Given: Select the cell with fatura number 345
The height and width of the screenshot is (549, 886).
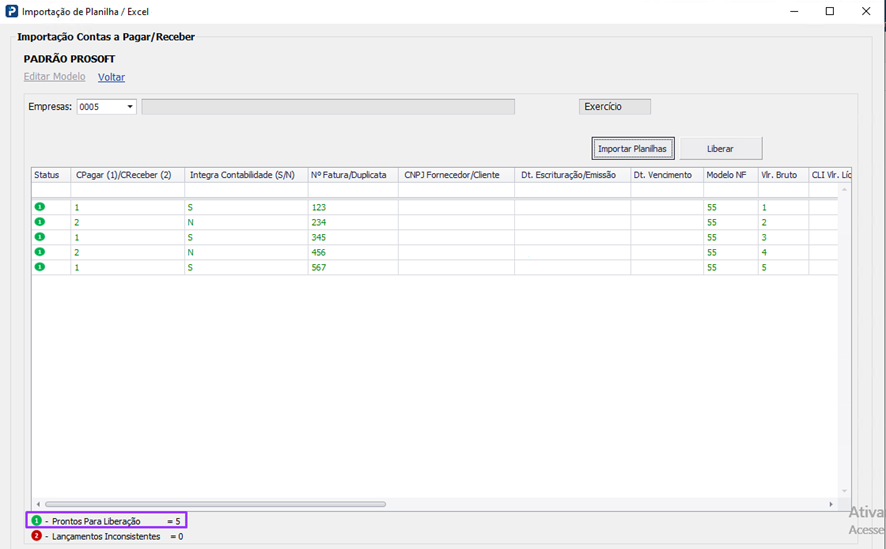Looking at the screenshot, I should (352, 238).
